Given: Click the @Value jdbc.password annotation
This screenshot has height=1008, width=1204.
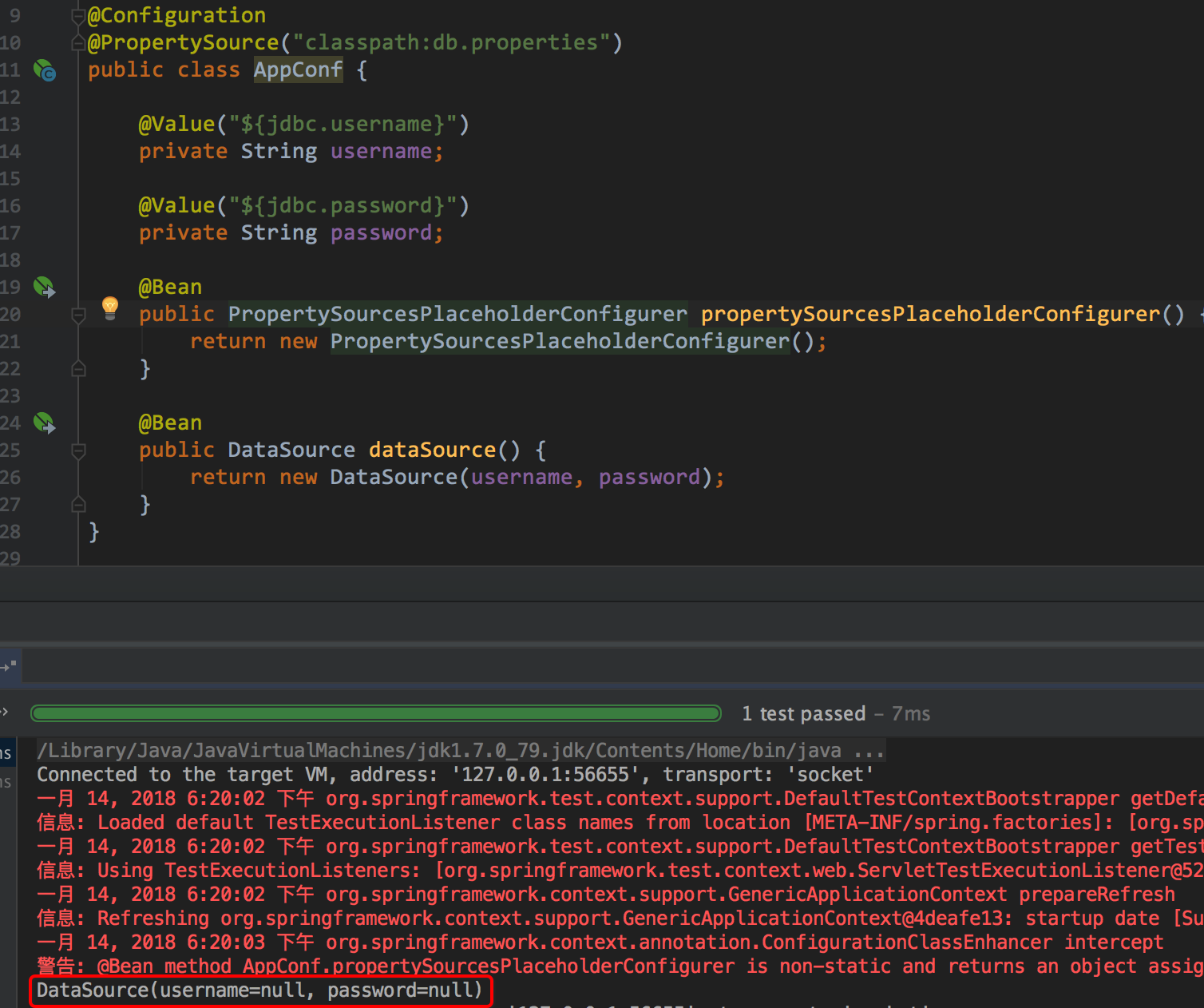Looking at the screenshot, I should pyautogui.click(x=304, y=205).
